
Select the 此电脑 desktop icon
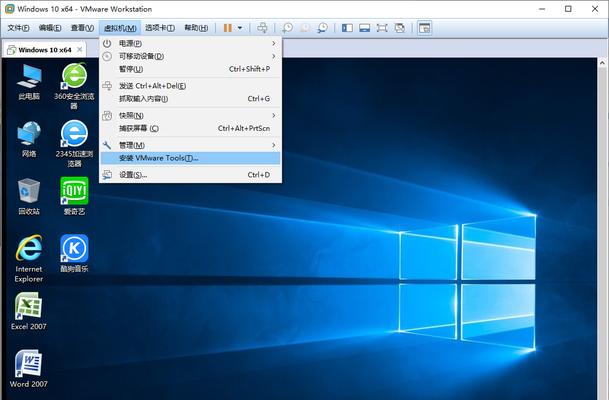(x=29, y=82)
